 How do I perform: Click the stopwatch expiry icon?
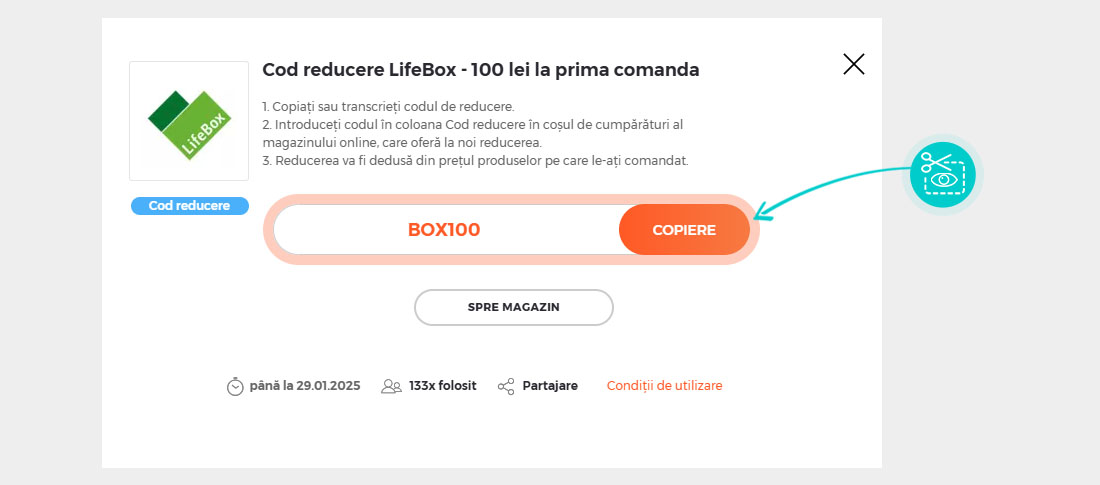pos(235,386)
